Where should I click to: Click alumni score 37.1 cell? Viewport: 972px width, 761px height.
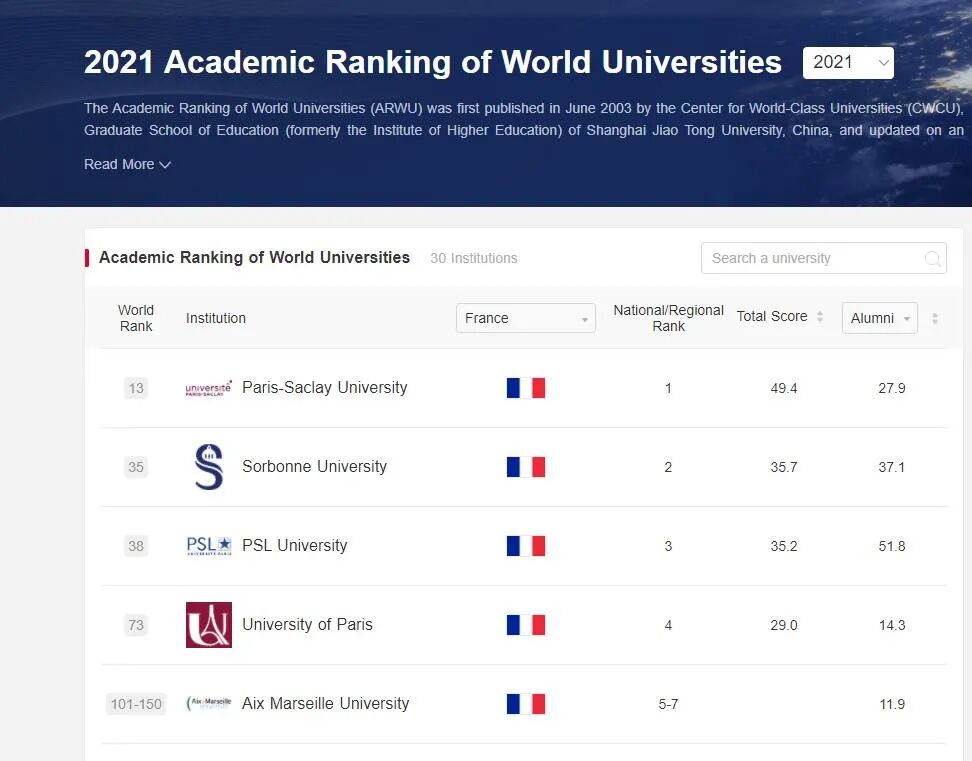click(x=891, y=467)
